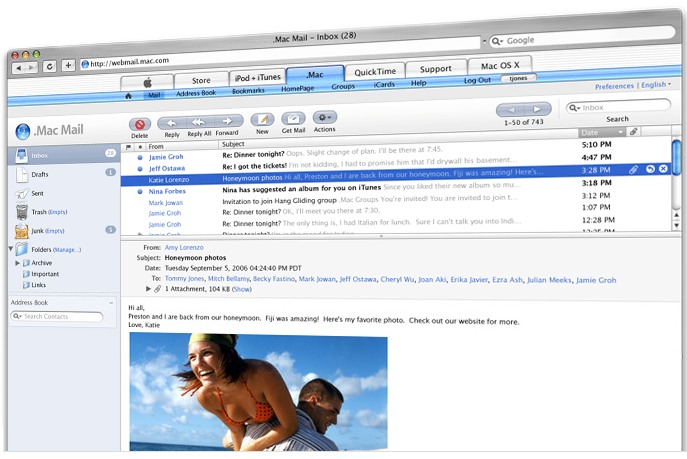Click browser reload button
Screen dimensions: 687x459
pos(50,67)
